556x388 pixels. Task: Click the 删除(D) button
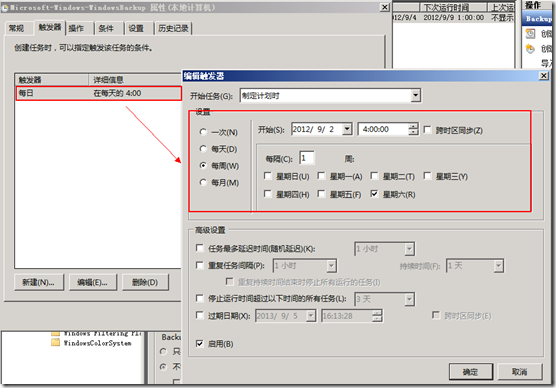(x=145, y=282)
